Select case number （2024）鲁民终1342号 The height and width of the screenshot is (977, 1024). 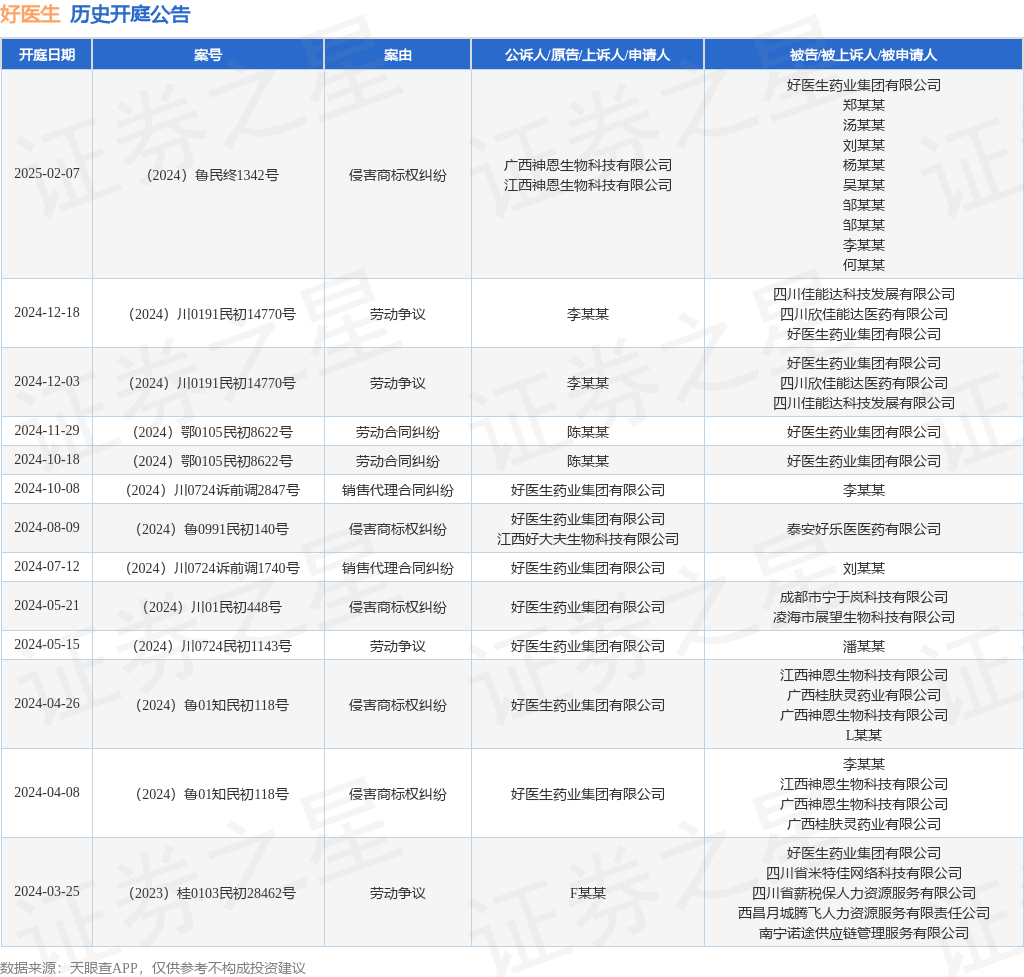(208, 175)
